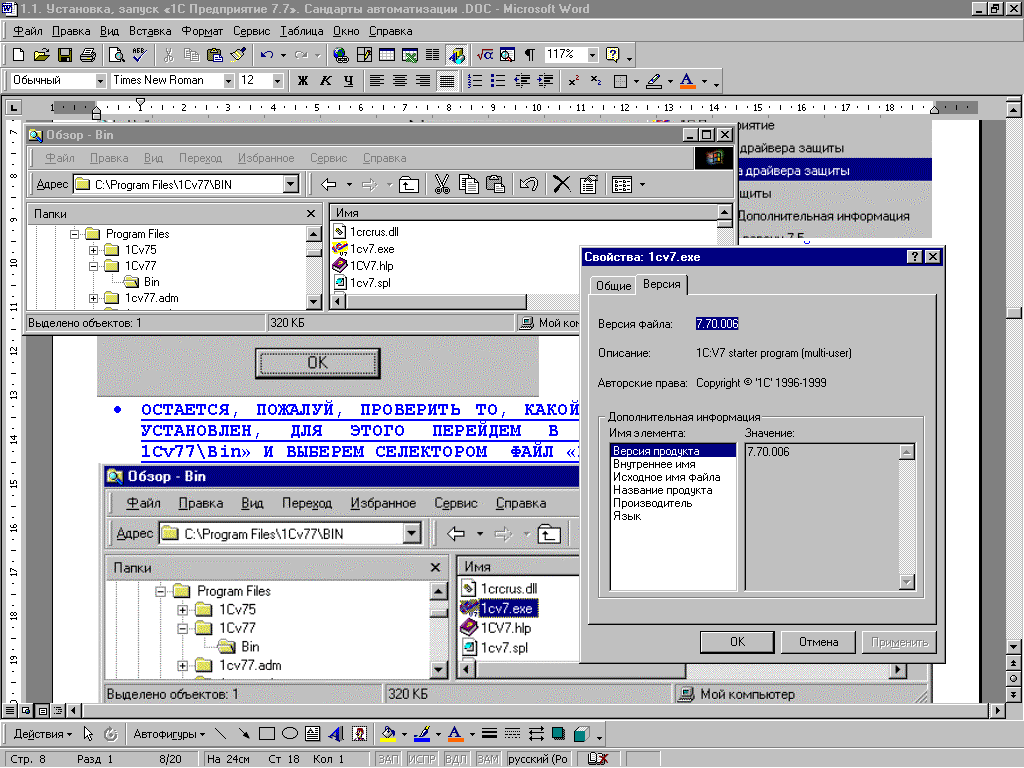Open the Сервис menu in Word
This screenshot has width=1024, height=768.
[x=251, y=31]
